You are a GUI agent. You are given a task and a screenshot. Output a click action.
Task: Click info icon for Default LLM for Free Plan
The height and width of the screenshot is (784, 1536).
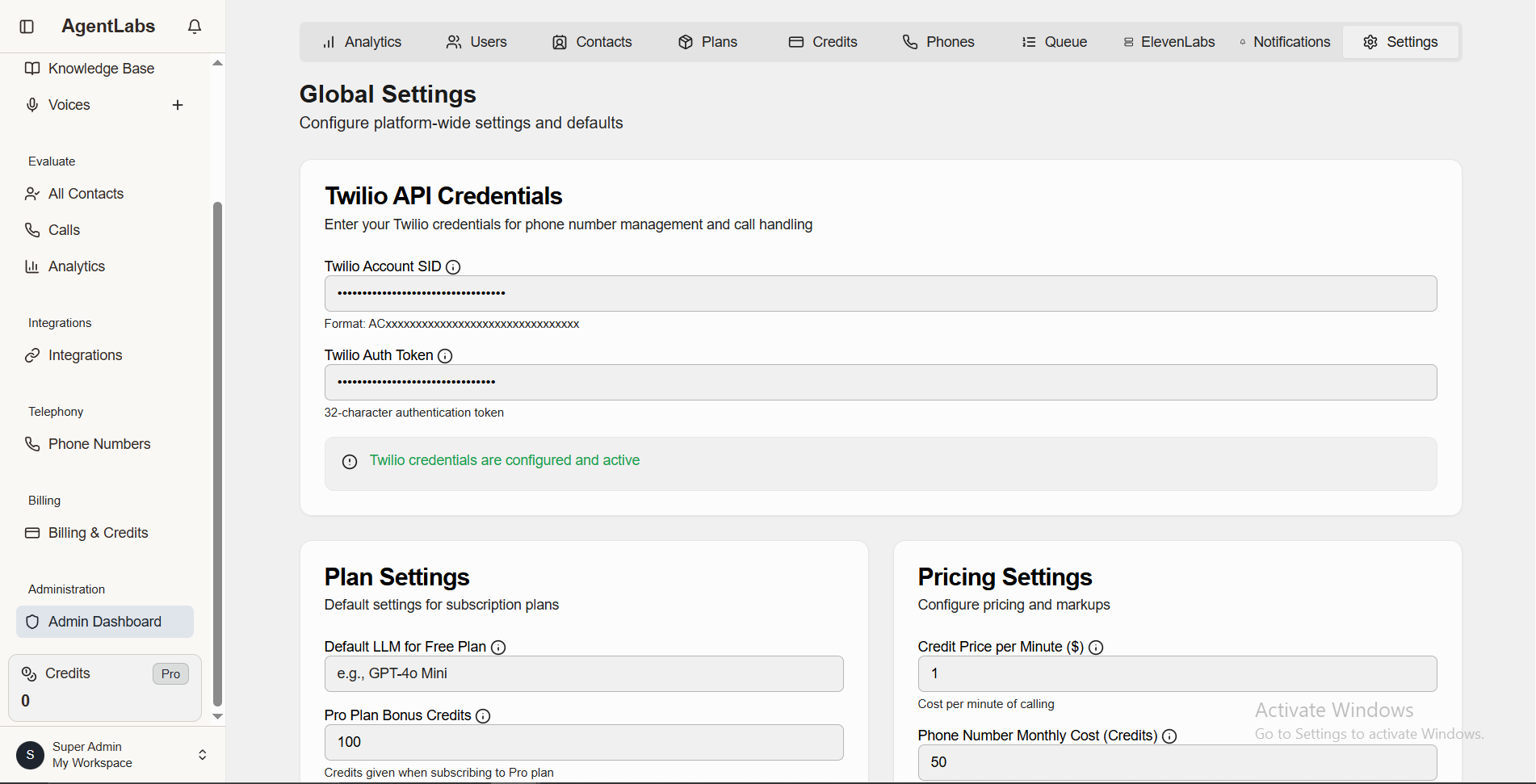tap(498, 648)
